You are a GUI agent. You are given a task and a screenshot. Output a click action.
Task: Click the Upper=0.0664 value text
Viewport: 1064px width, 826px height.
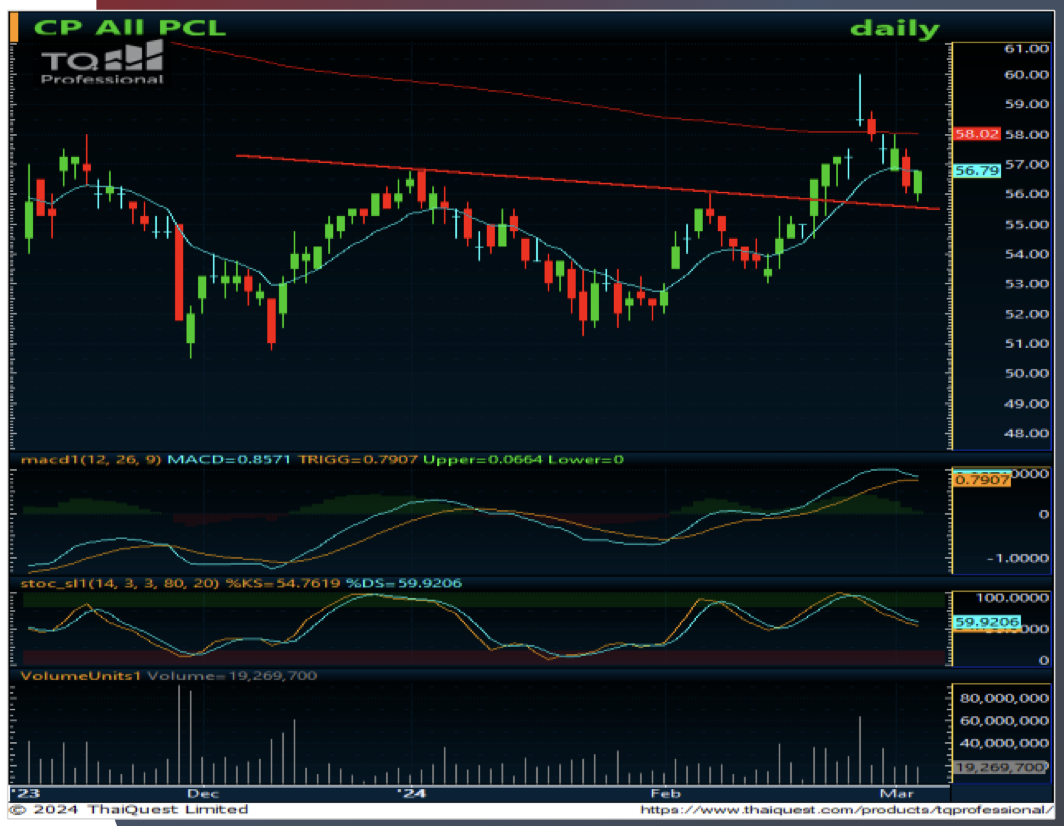click(x=482, y=459)
